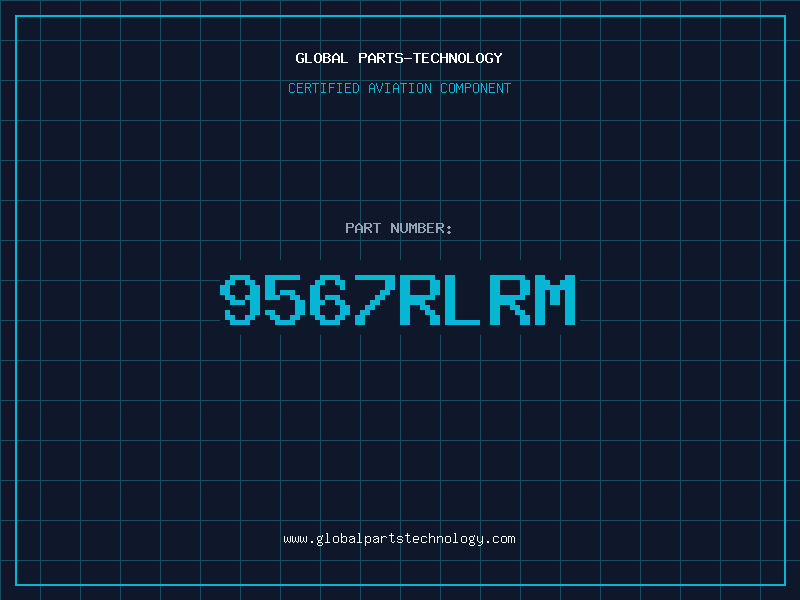Select the part number 9567RLRM

pos(398,299)
